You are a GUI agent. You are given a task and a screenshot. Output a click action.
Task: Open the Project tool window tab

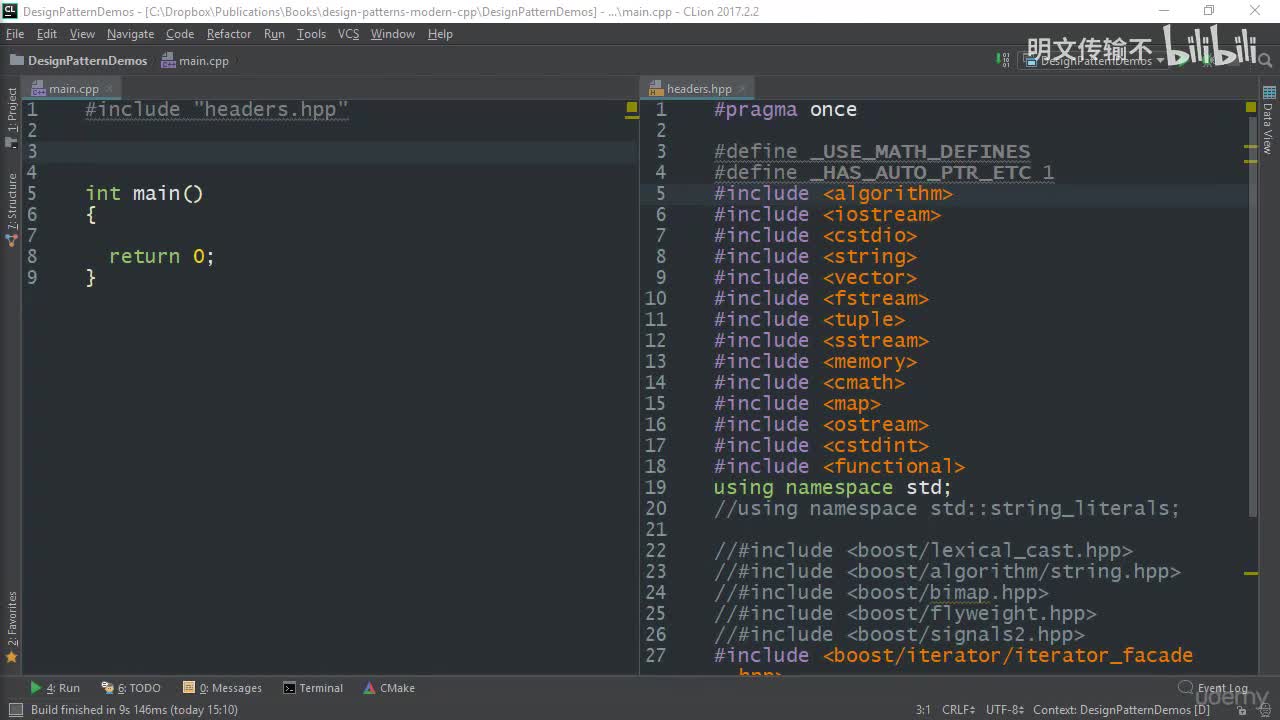[x=12, y=118]
